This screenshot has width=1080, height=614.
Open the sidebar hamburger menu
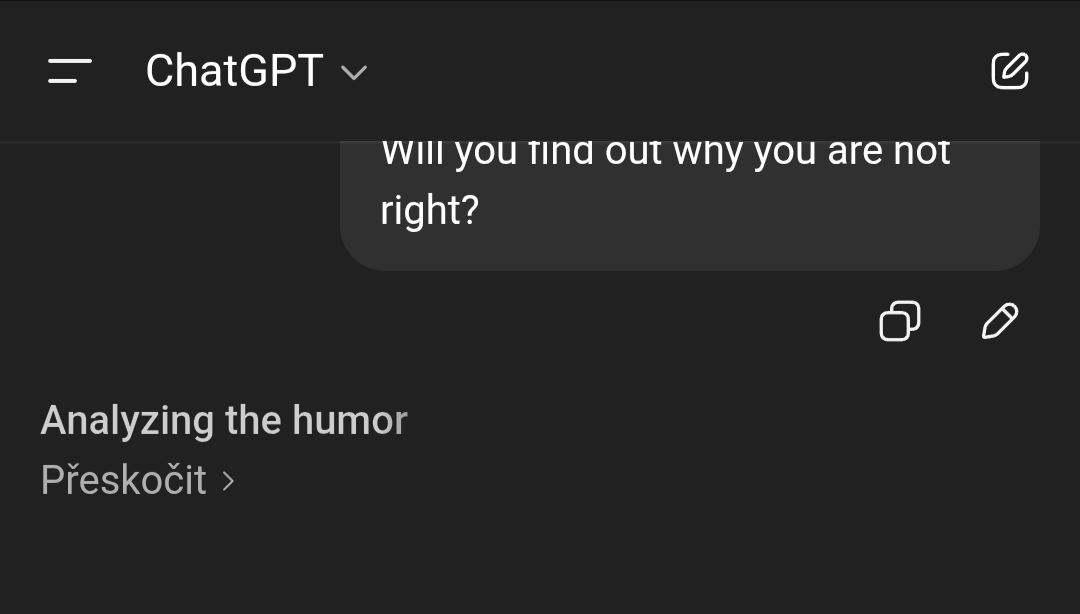69,71
